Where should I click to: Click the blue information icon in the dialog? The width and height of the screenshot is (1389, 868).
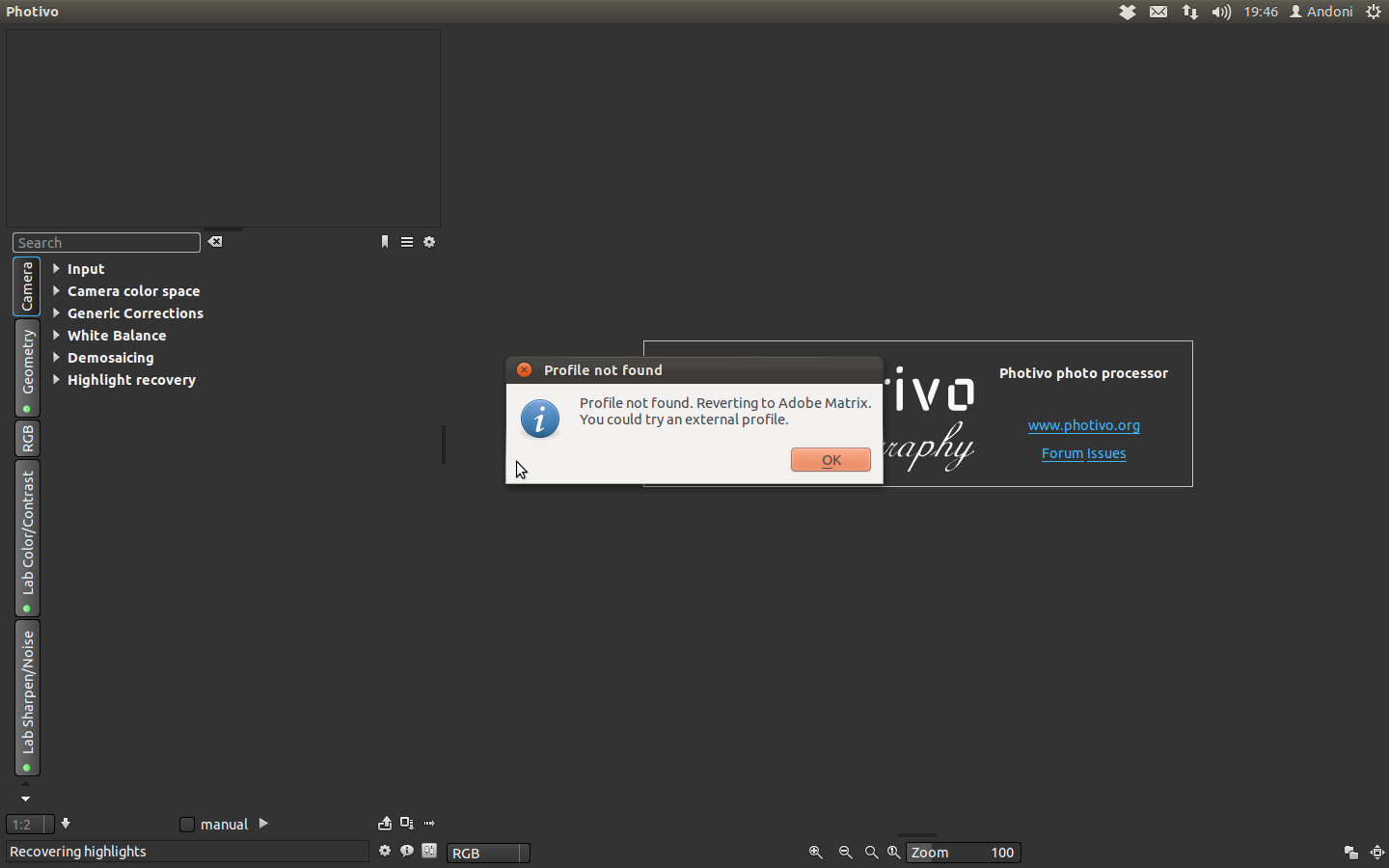tap(540, 420)
